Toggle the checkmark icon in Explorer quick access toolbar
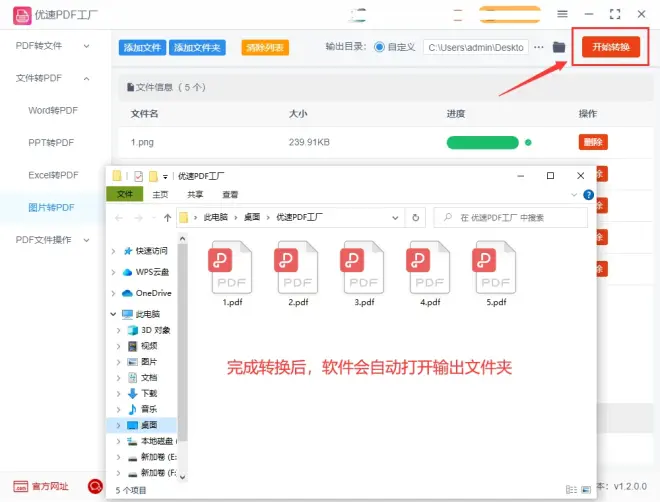The width and height of the screenshot is (660, 502). coord(138,176)
